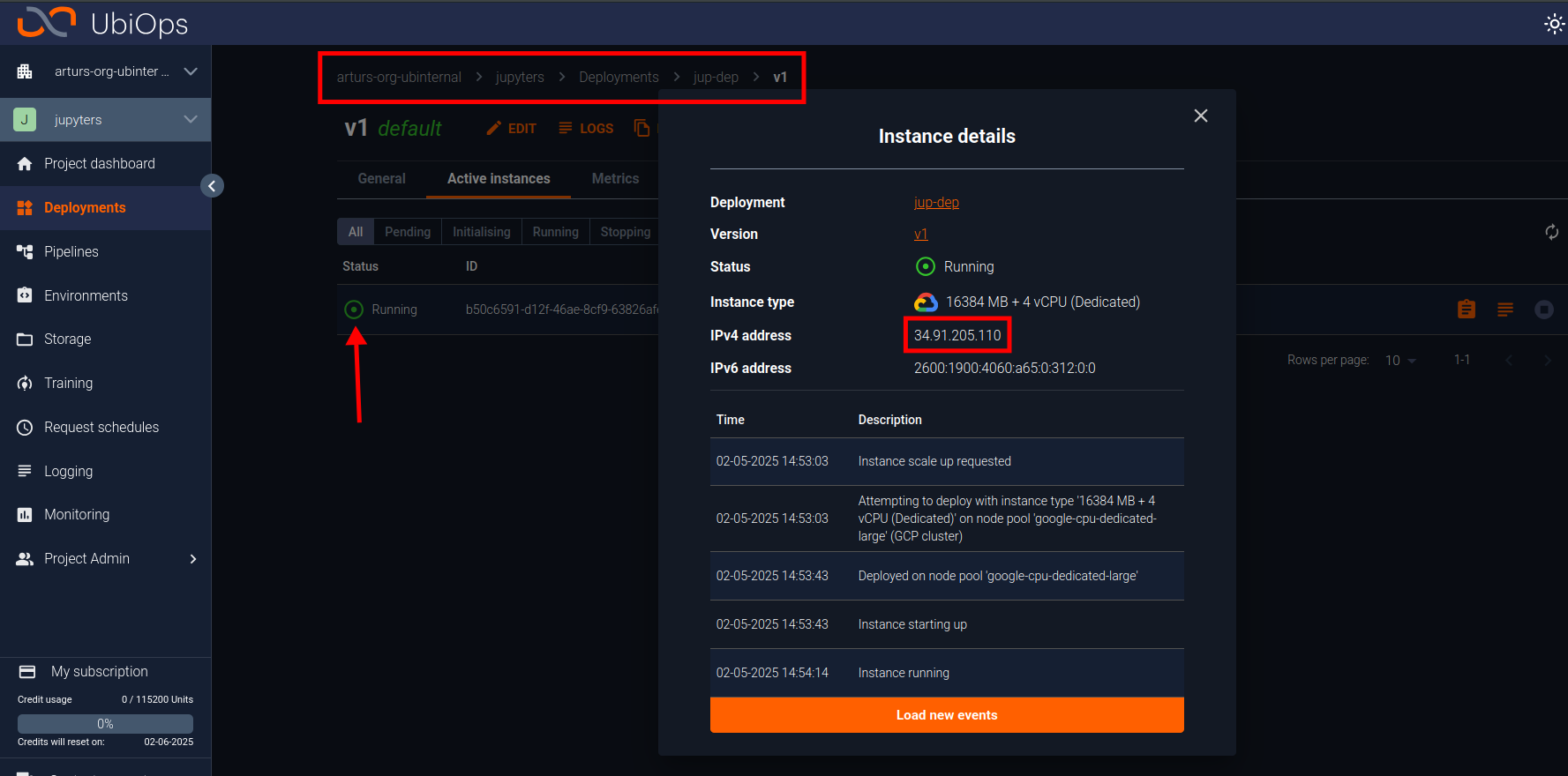
Task: Stop the instance with stop icon
Action: pos(1544,310)
